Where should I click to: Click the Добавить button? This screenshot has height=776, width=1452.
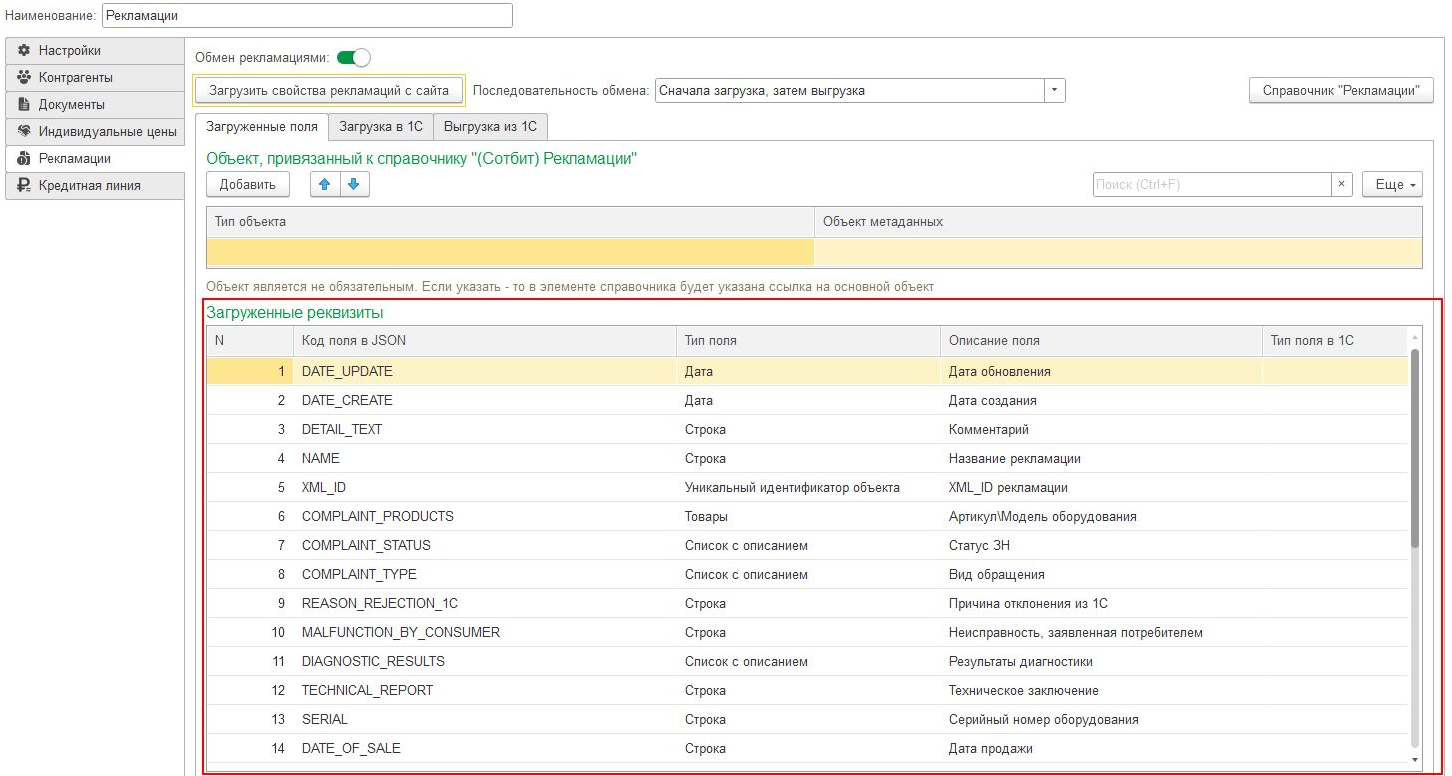(x=247, y=185)
